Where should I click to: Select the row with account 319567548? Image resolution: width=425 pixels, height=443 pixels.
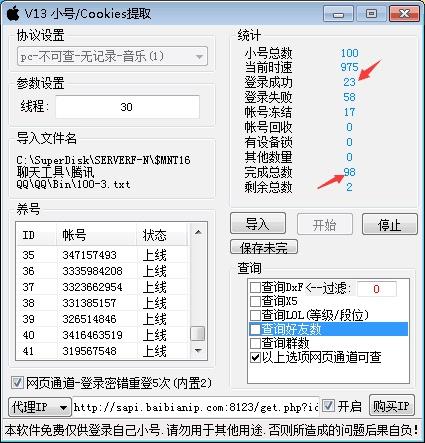[x=103, y=351]
